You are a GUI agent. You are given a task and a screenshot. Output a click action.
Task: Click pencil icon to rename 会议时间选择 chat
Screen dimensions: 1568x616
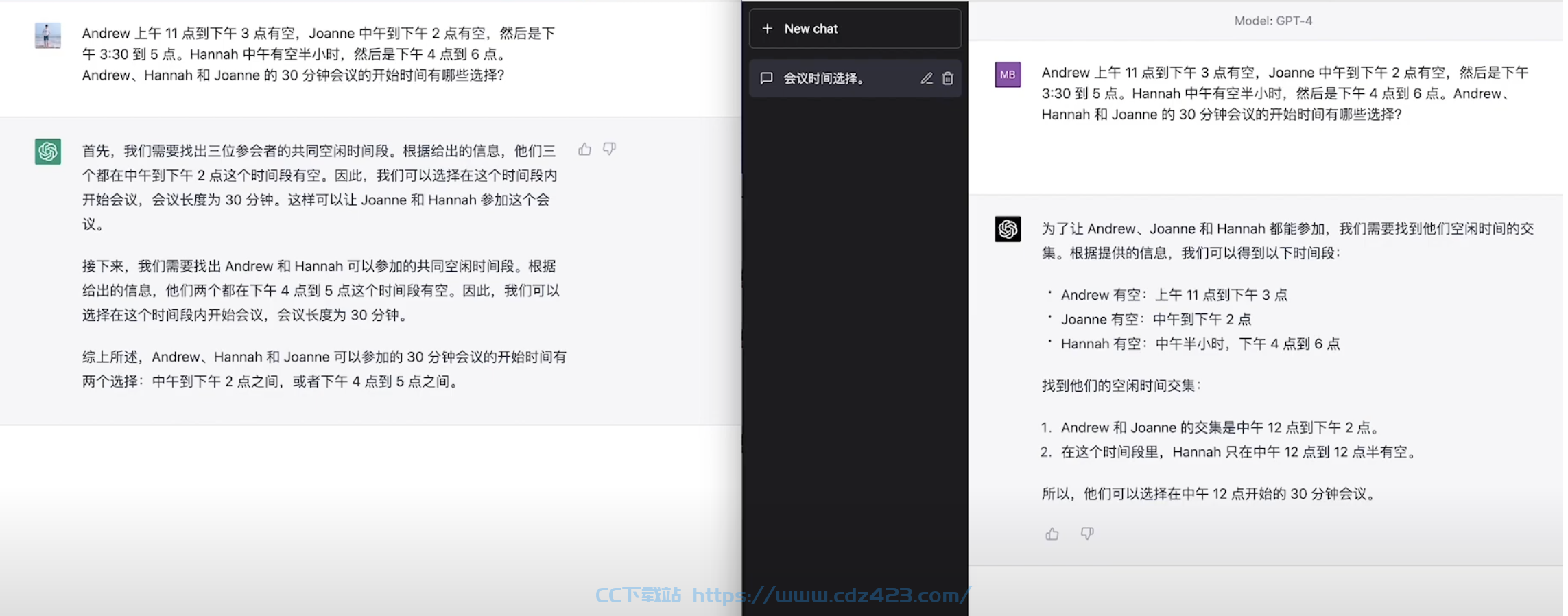point(927,78)
